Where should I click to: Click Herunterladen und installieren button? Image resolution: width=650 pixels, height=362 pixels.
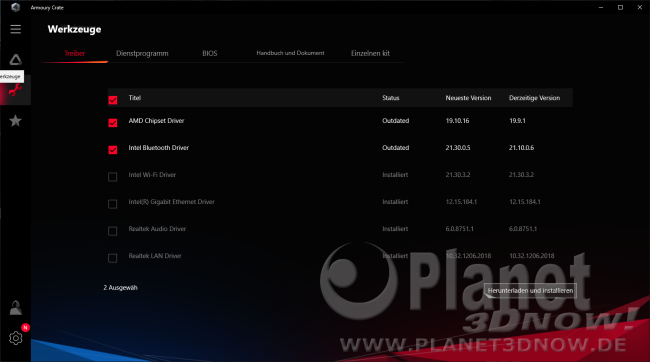tap(530, 290)
